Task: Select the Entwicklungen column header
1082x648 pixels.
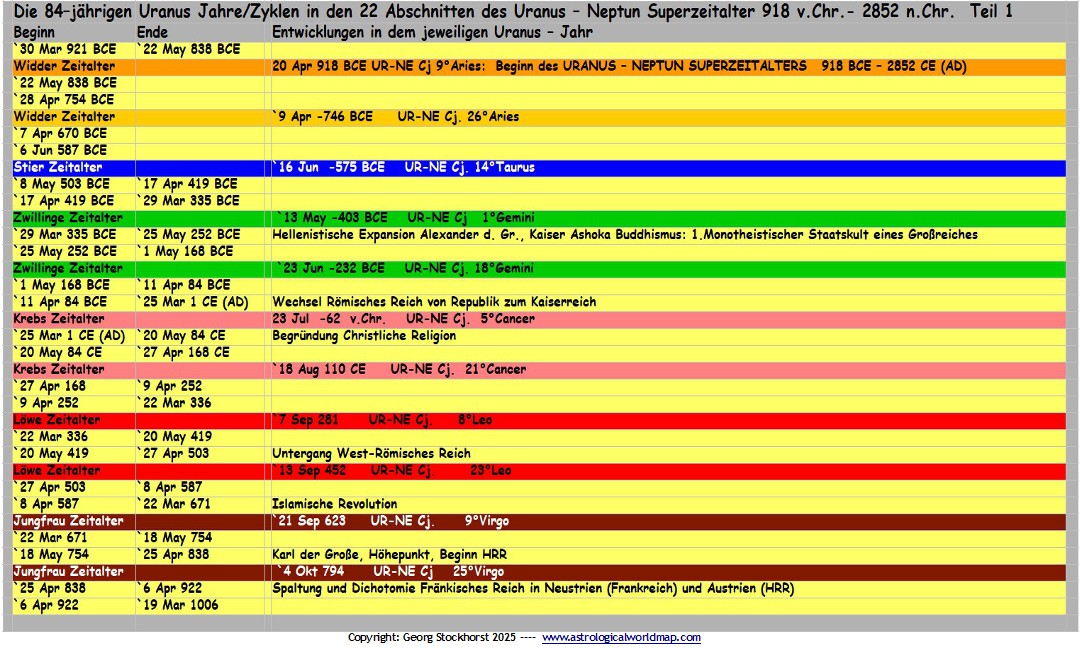Action: tap(432, 32)
